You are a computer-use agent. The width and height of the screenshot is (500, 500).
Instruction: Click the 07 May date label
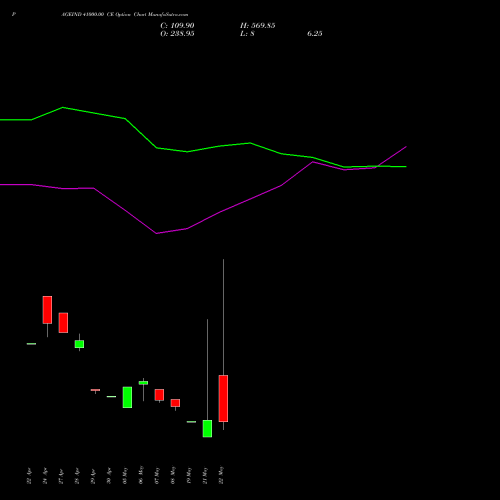pos(157,476)
